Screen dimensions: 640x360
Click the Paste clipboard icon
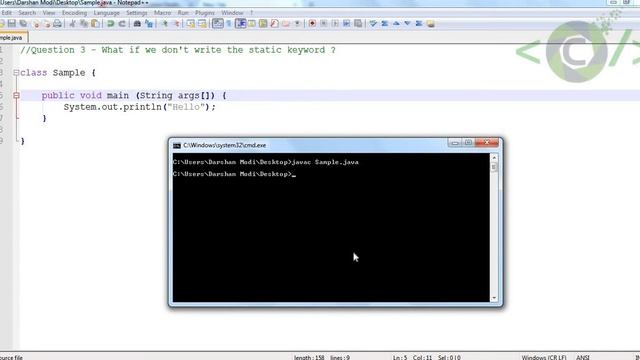(x=95, y=24)
